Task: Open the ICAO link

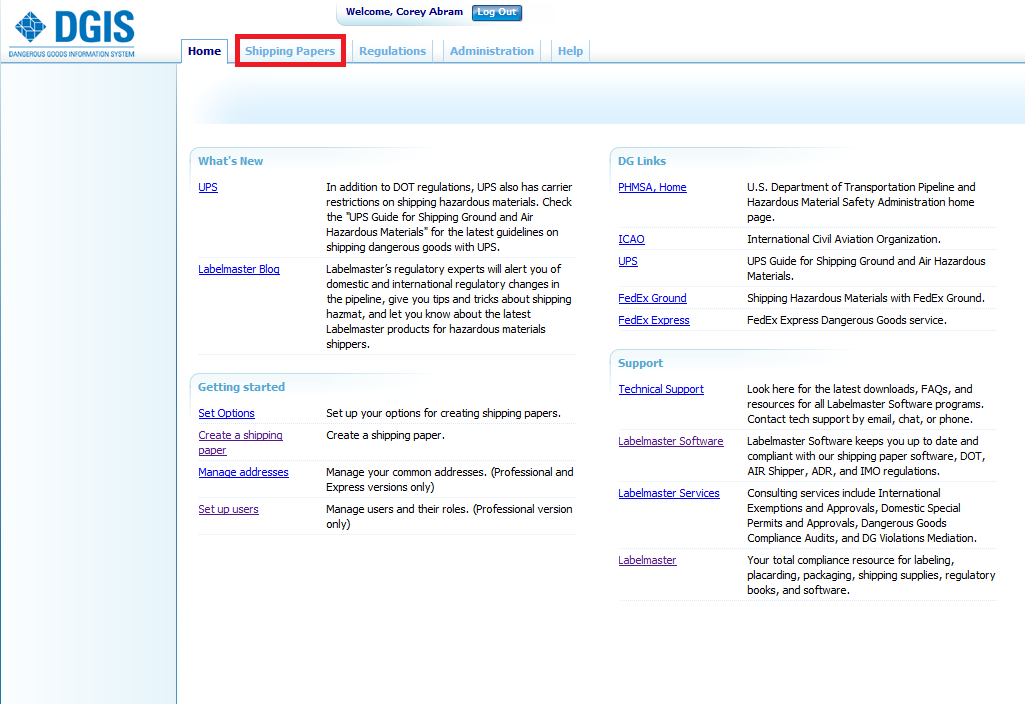Action: pyautogui.click(x=631, y=239)
